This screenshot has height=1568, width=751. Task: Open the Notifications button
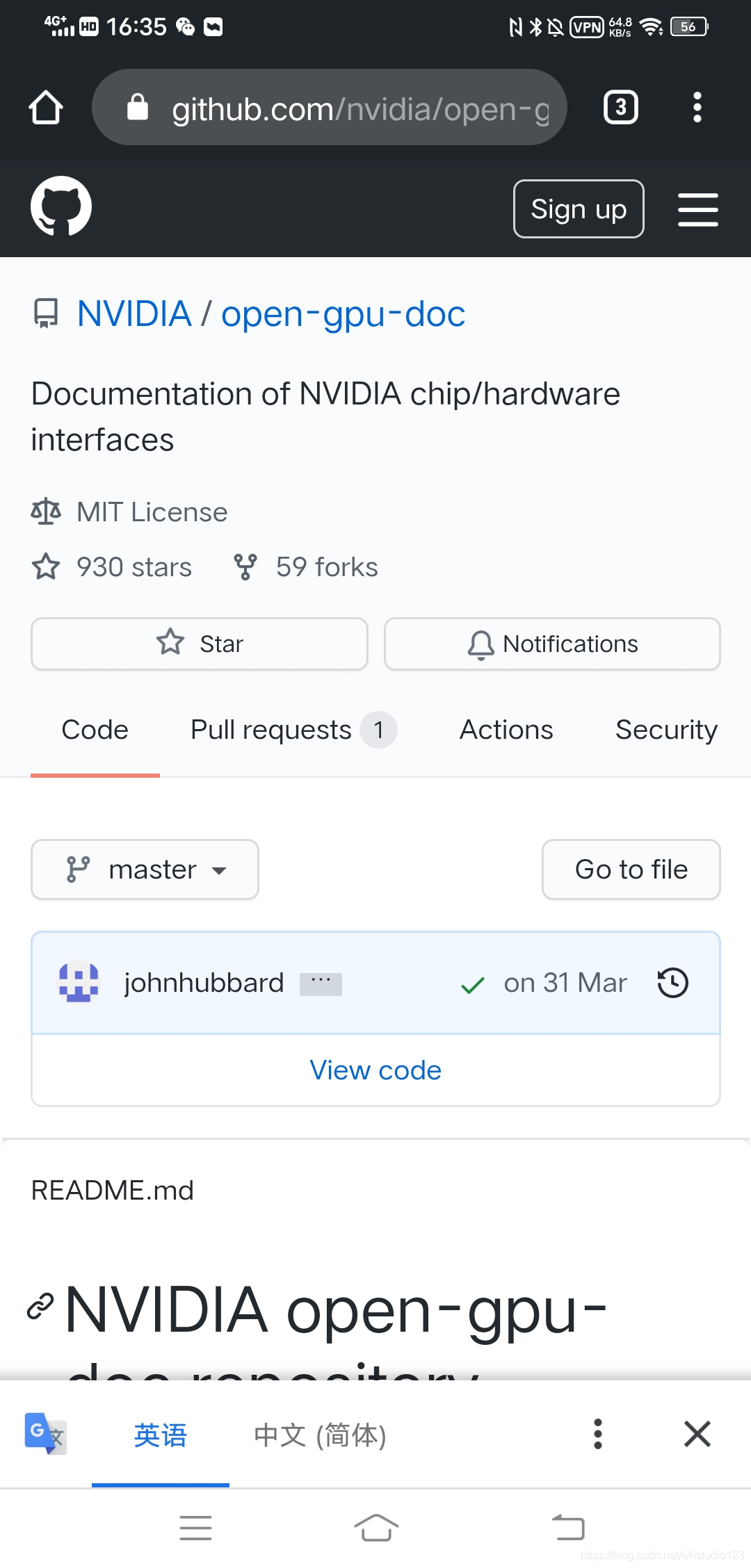coord(552,644)
